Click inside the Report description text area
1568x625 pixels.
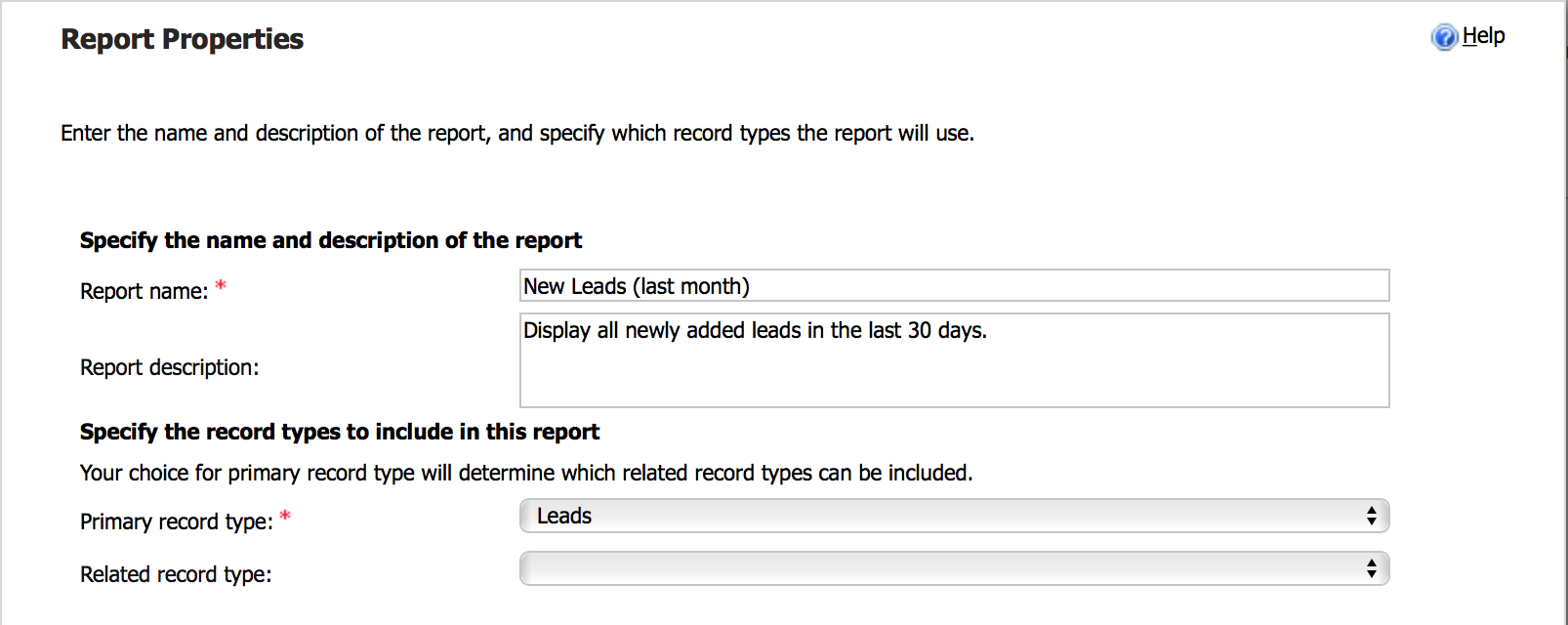[954, 359]
